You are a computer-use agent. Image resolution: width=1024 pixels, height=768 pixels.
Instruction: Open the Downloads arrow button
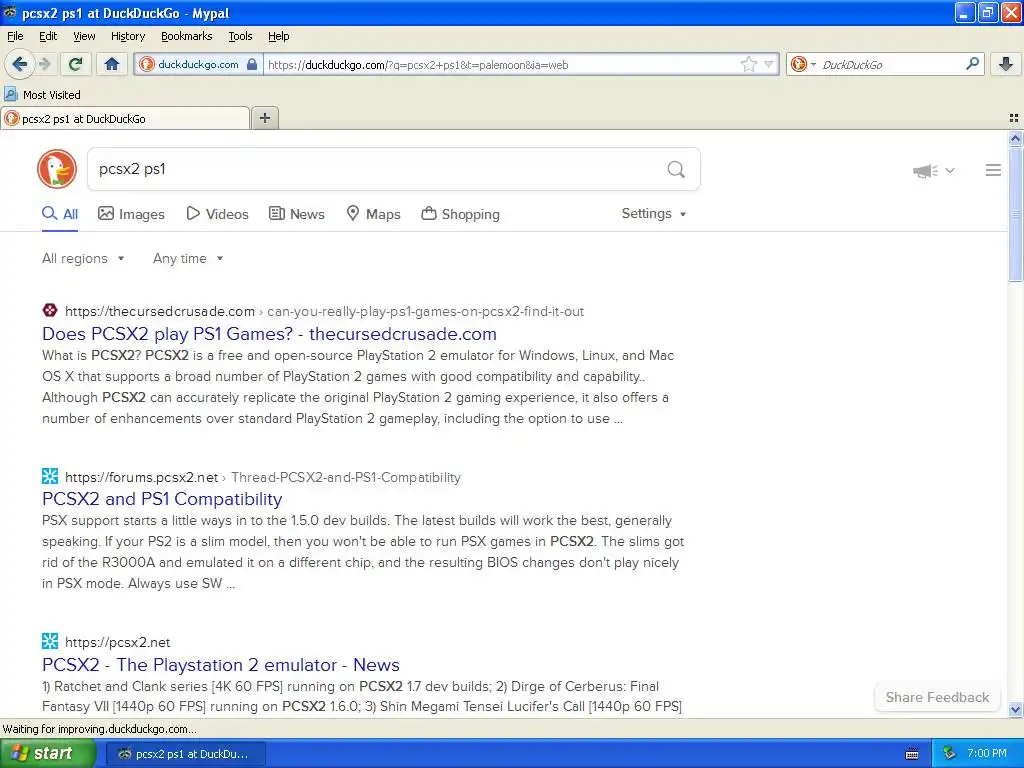coord(1006,64)
